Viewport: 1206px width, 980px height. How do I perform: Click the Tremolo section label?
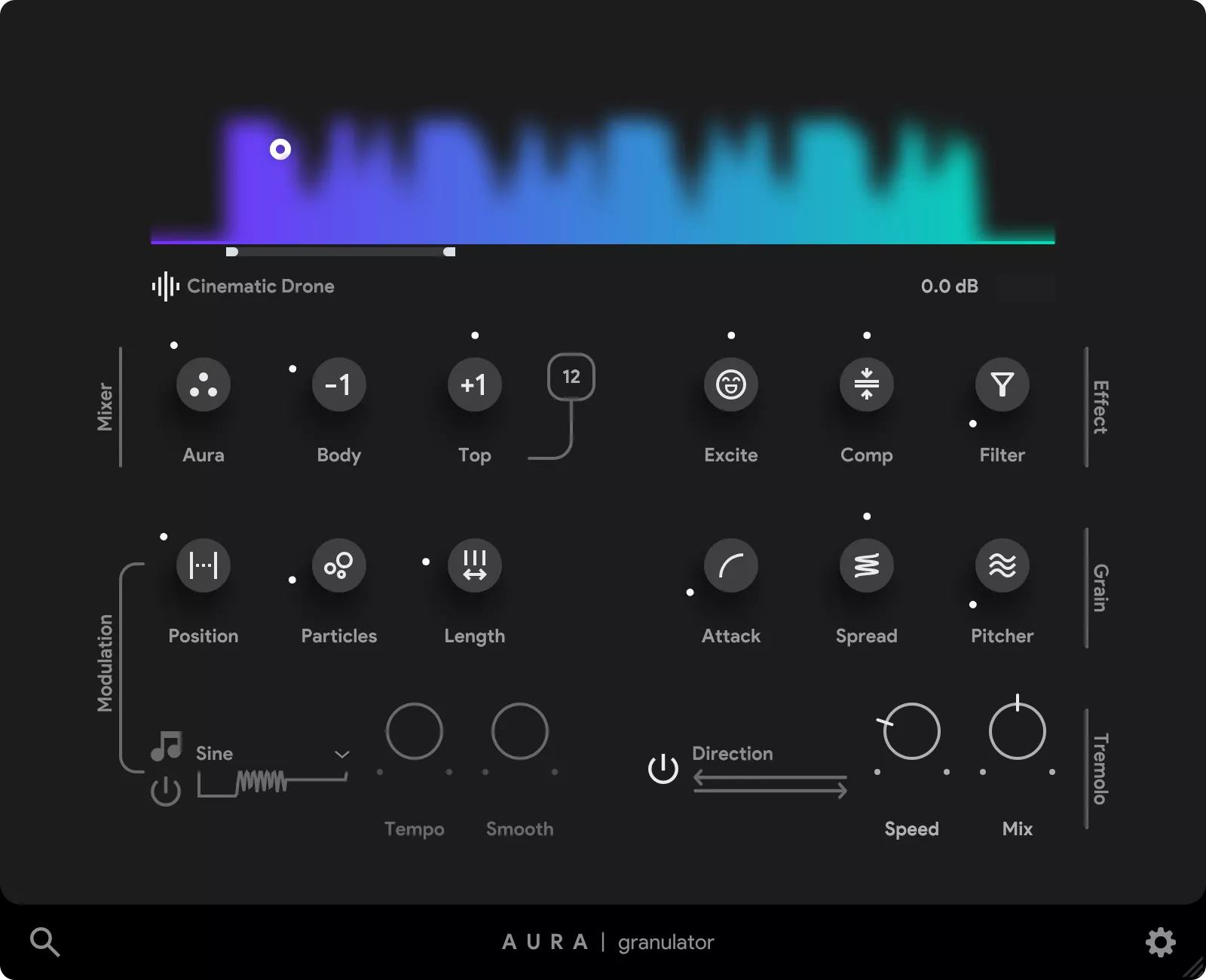(1098, 769)
